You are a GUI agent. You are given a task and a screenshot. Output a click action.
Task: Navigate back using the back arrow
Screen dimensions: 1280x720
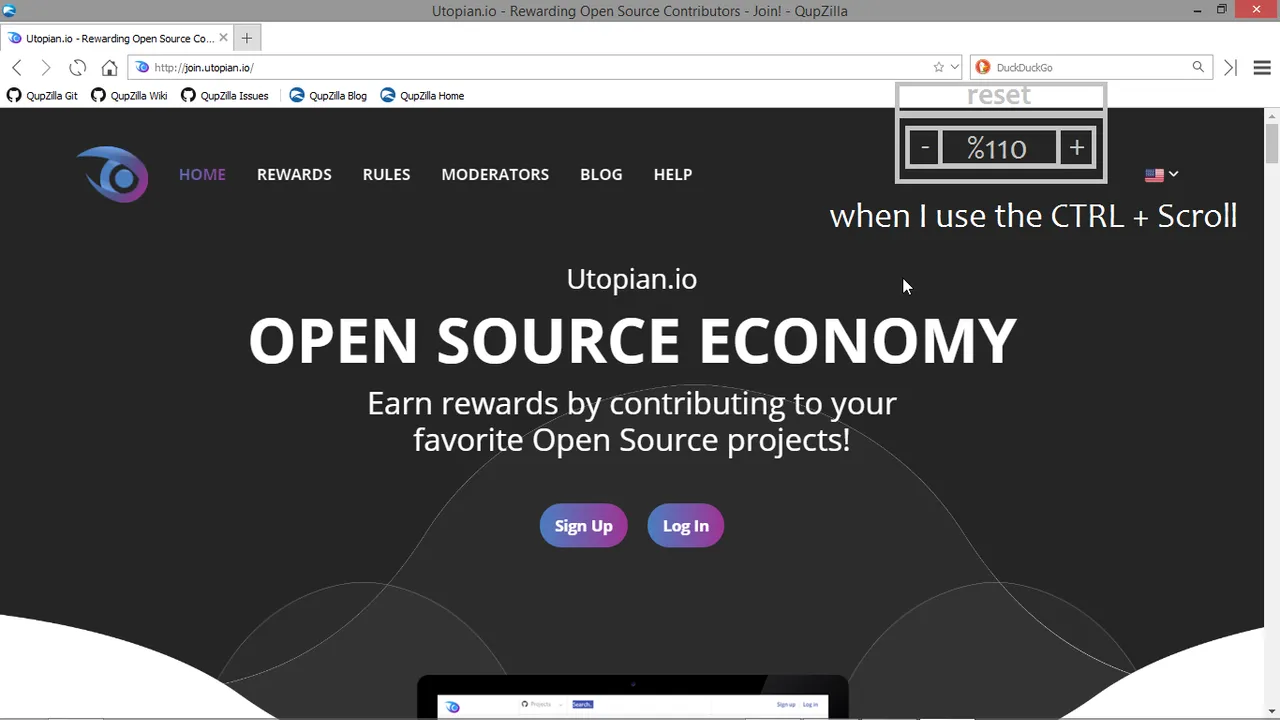16,67
